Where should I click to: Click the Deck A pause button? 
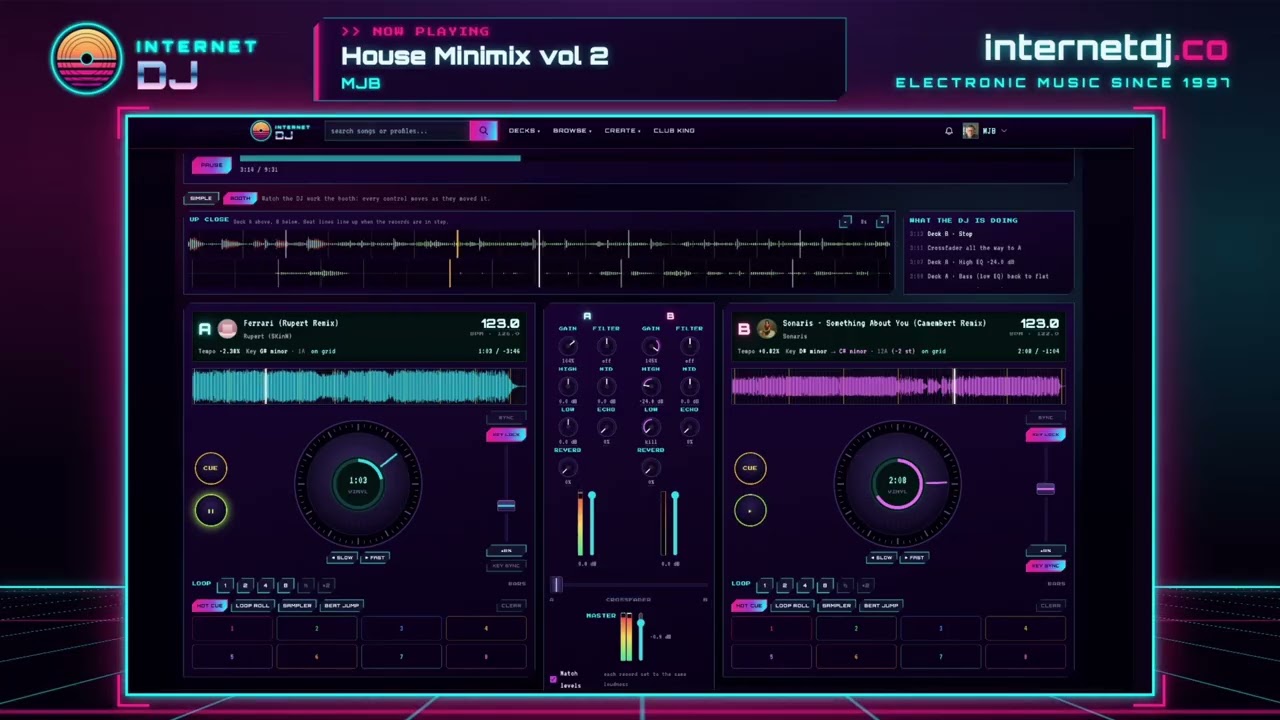pyautogui.click(x=211, y=511)
